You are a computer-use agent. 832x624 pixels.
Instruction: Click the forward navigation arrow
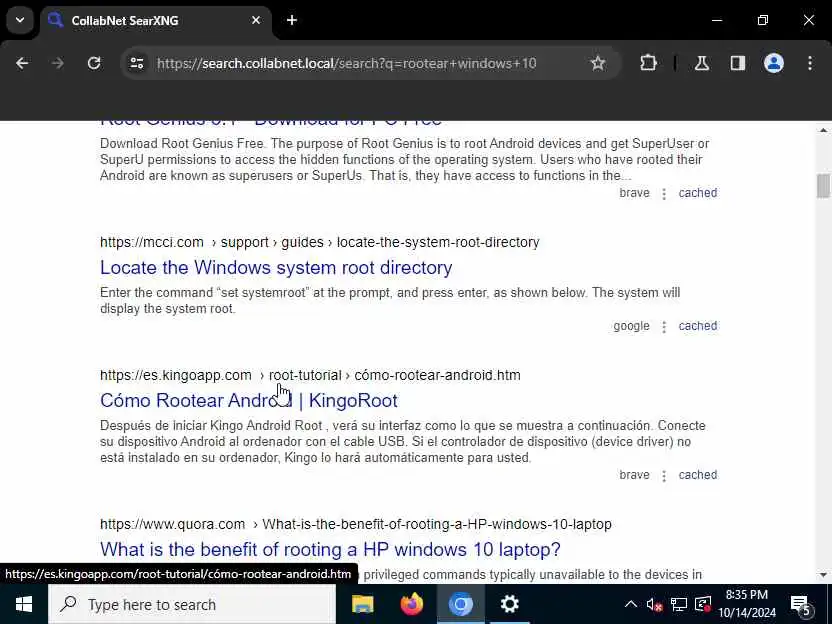pyautogui.click(x=58, y=63)
